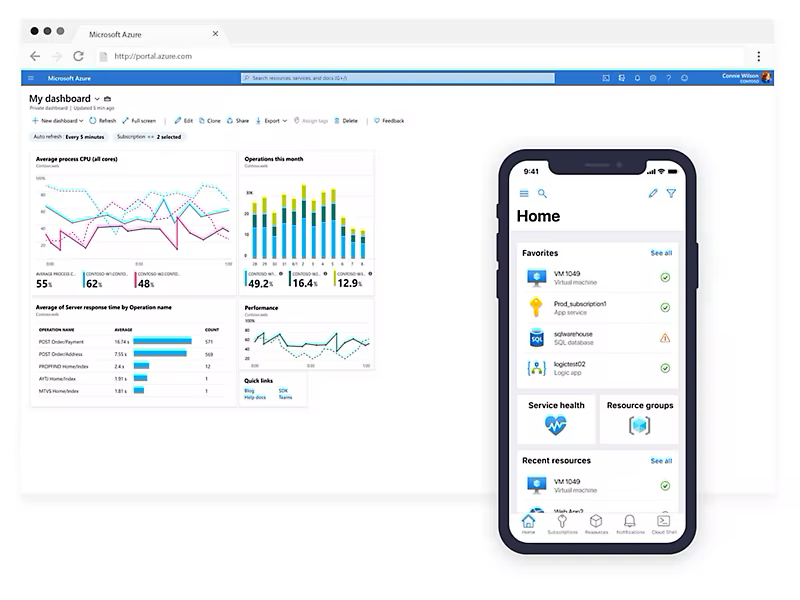
Task: Tap See all beside Favorites
Action: click(x=661, y=253)
